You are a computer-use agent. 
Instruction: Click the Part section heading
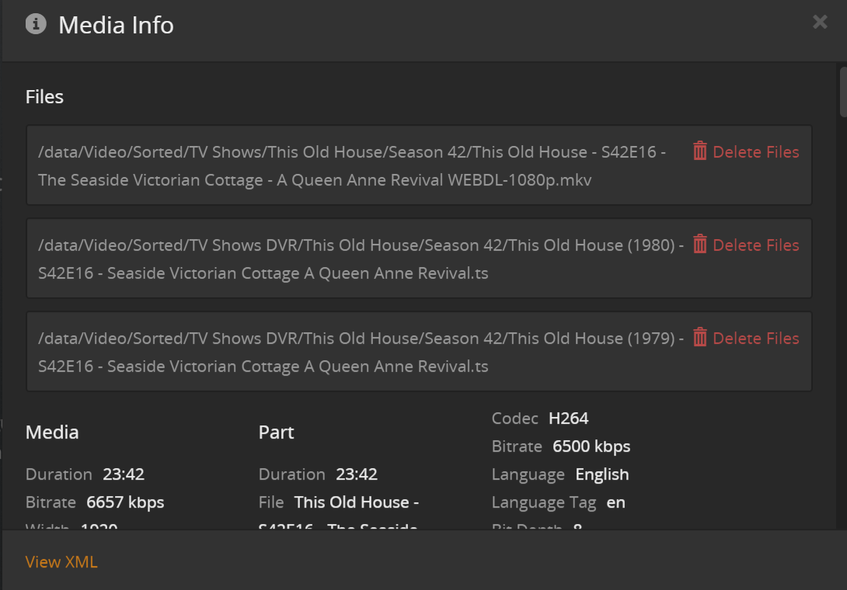(x=276, y=432)
